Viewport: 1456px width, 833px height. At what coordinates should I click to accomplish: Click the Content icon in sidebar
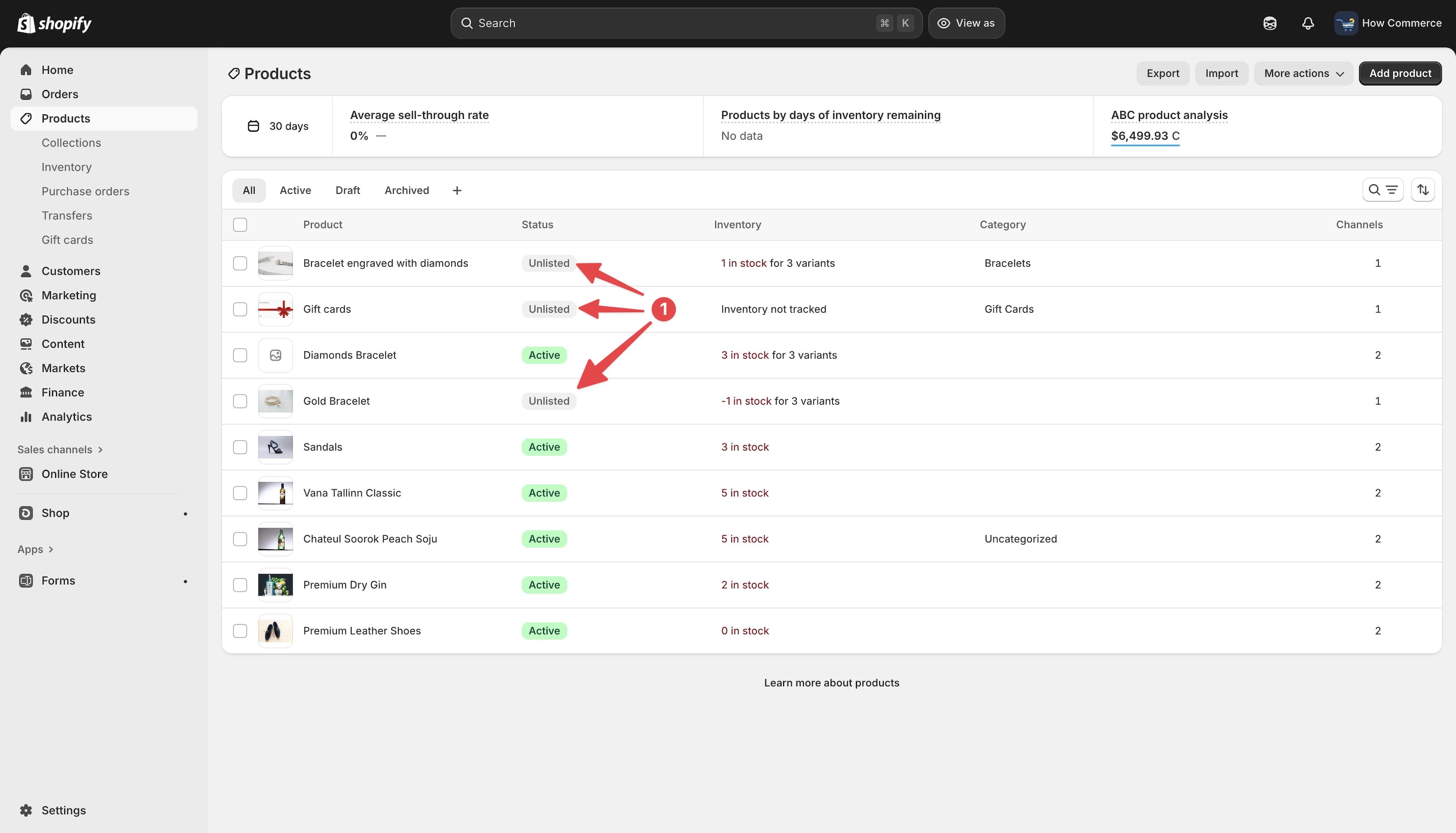point(26,344)
